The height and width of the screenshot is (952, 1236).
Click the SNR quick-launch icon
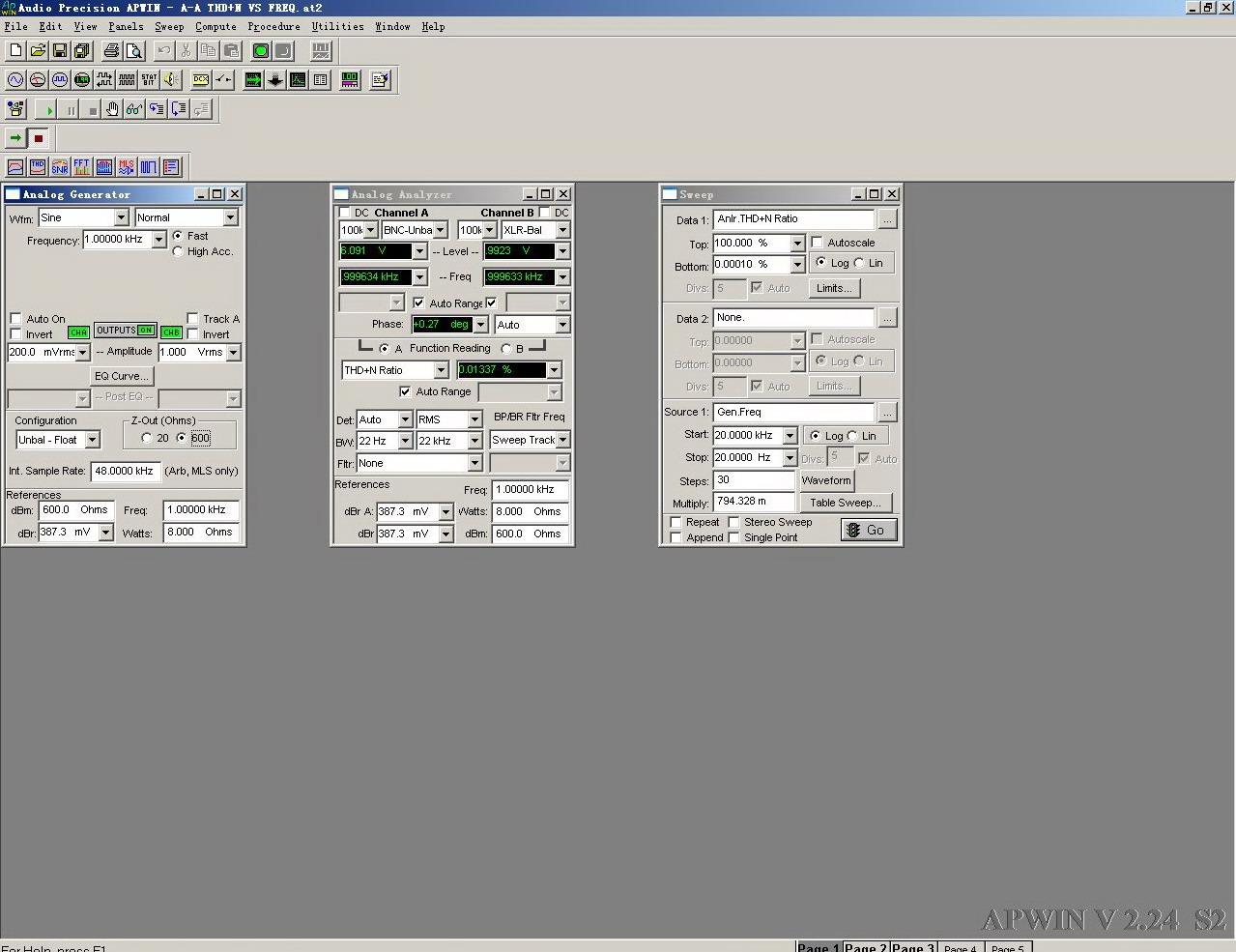click(60, 167)
